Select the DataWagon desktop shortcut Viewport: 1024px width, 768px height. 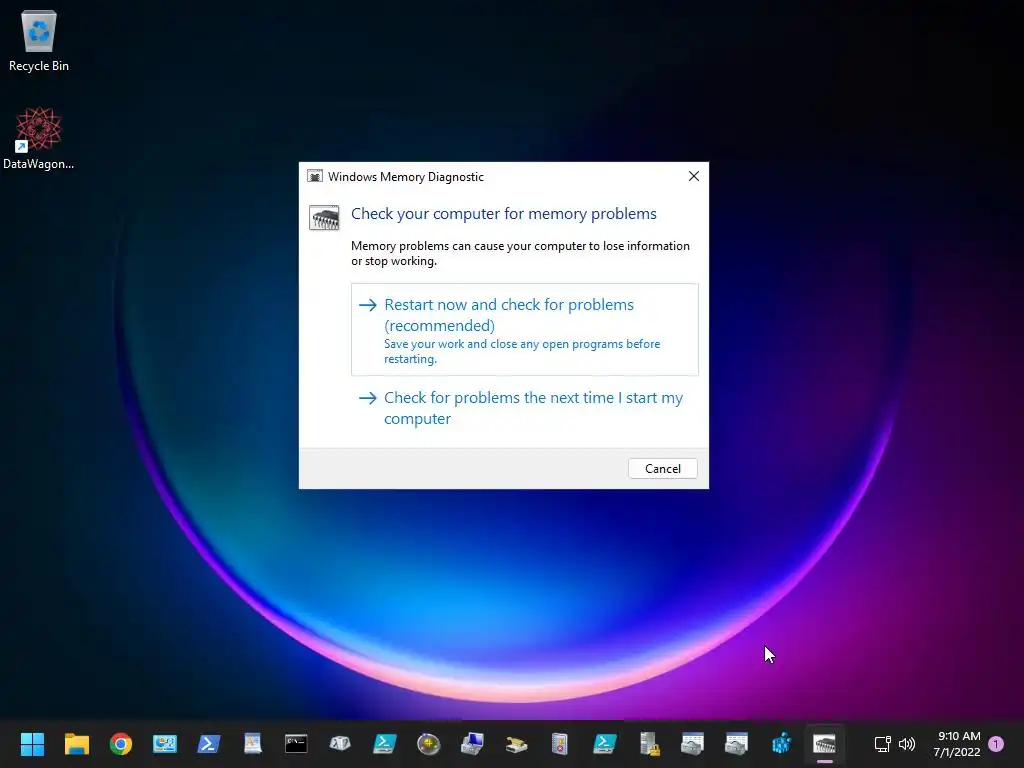click(39, 138)
